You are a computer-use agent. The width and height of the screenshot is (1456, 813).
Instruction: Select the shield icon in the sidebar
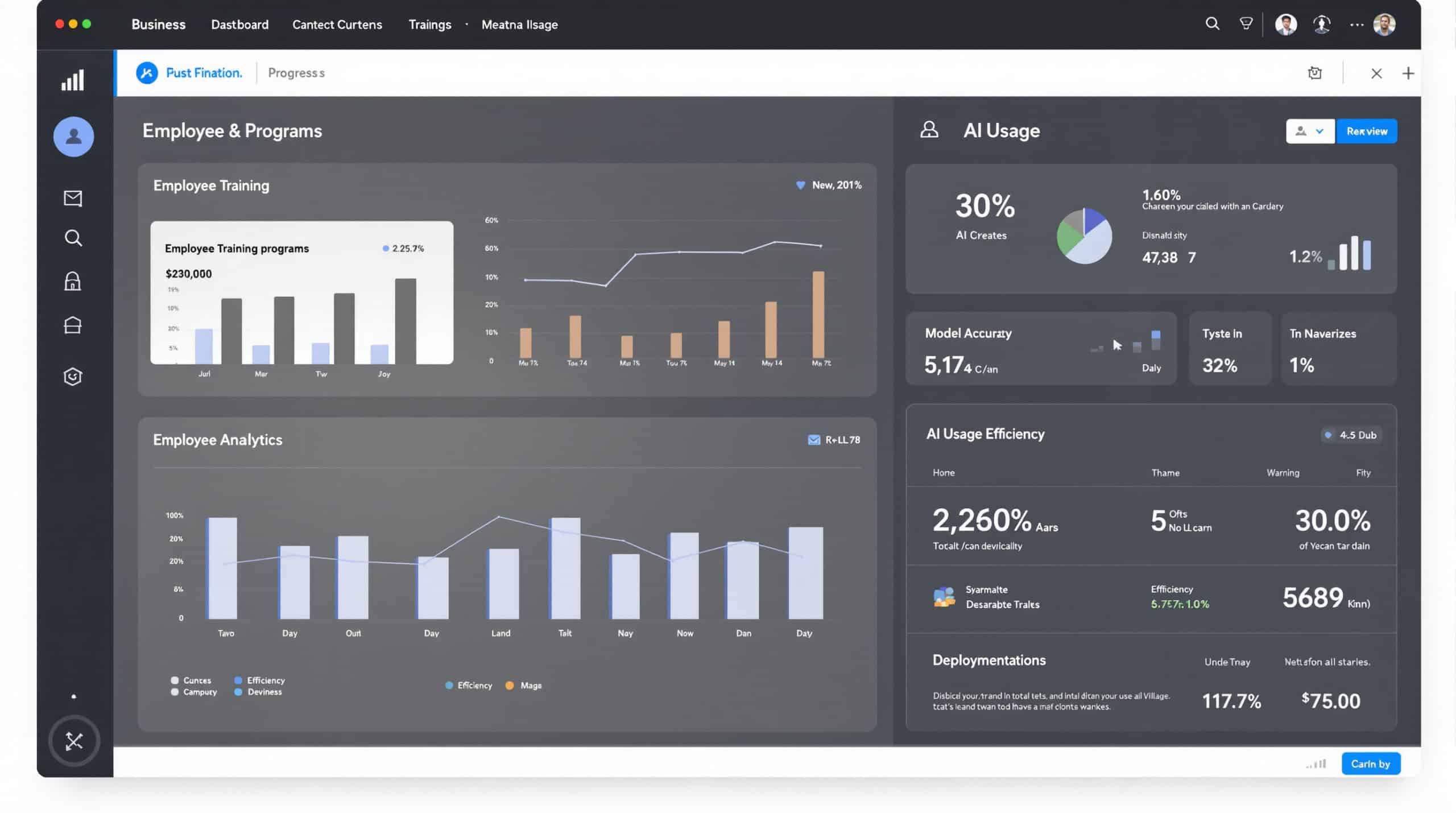[x=73, y=376]
